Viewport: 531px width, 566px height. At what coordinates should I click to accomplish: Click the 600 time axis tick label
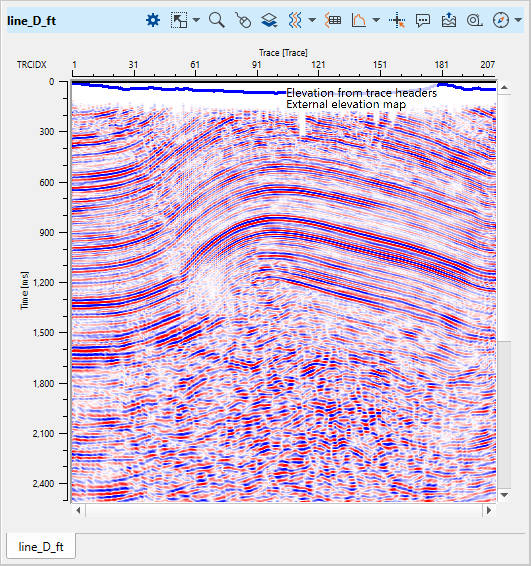pyautogui.click(x=47, y=182)
